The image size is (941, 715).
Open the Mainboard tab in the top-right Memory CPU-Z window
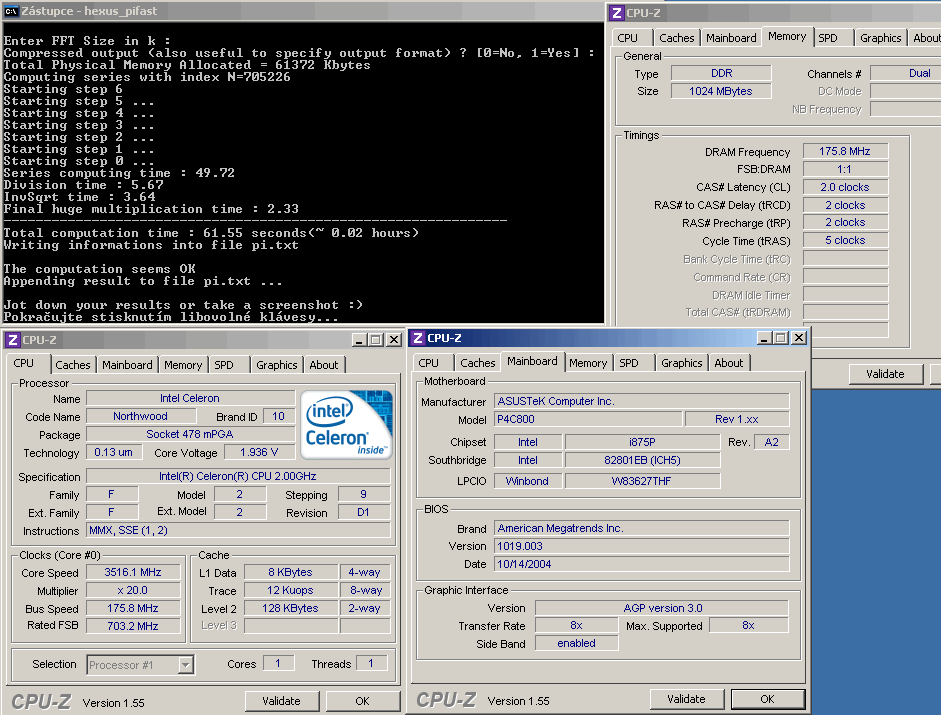coord(731,38)
